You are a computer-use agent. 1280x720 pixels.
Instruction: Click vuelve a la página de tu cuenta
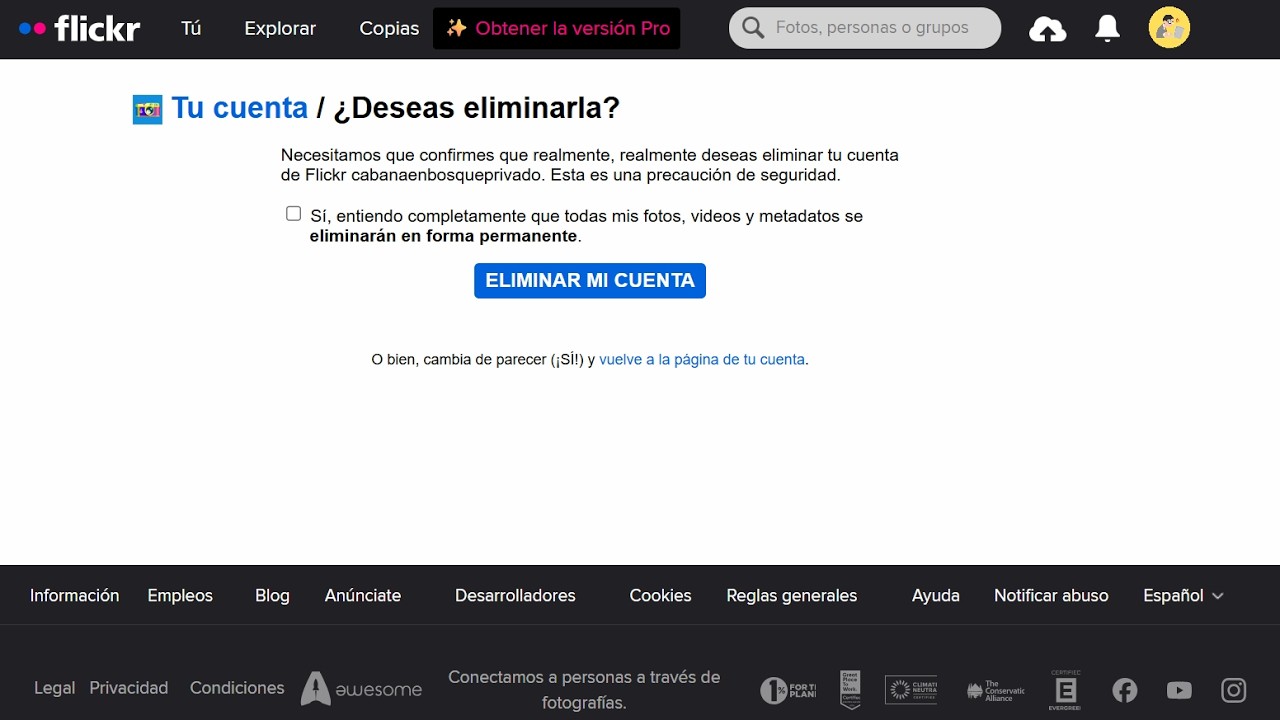(702, 360)
